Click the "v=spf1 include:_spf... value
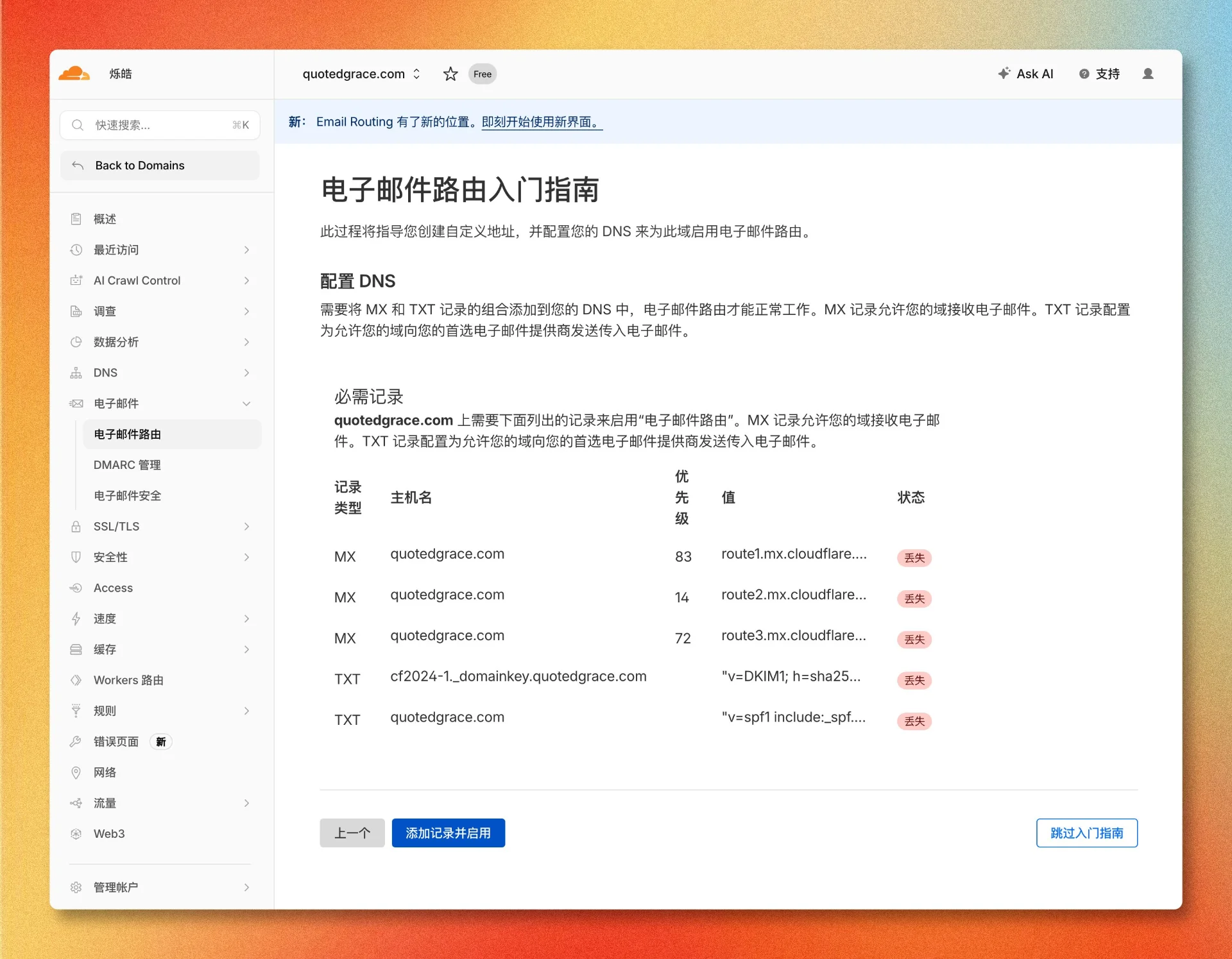Viewport: 1232px width, 959px height. click(x=794, y=717)
